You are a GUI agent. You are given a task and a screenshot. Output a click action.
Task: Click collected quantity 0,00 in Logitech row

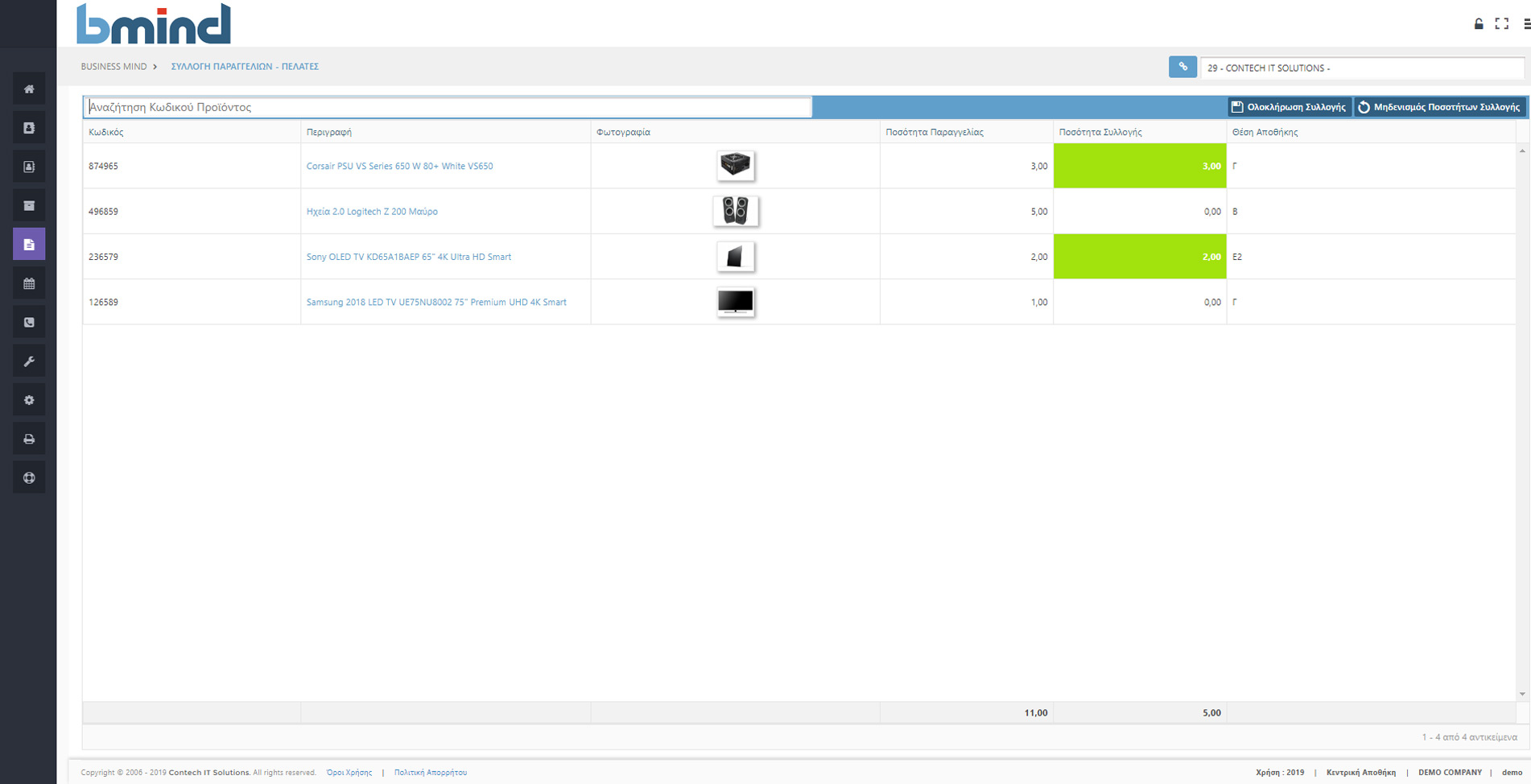(x=1140, y=212)
